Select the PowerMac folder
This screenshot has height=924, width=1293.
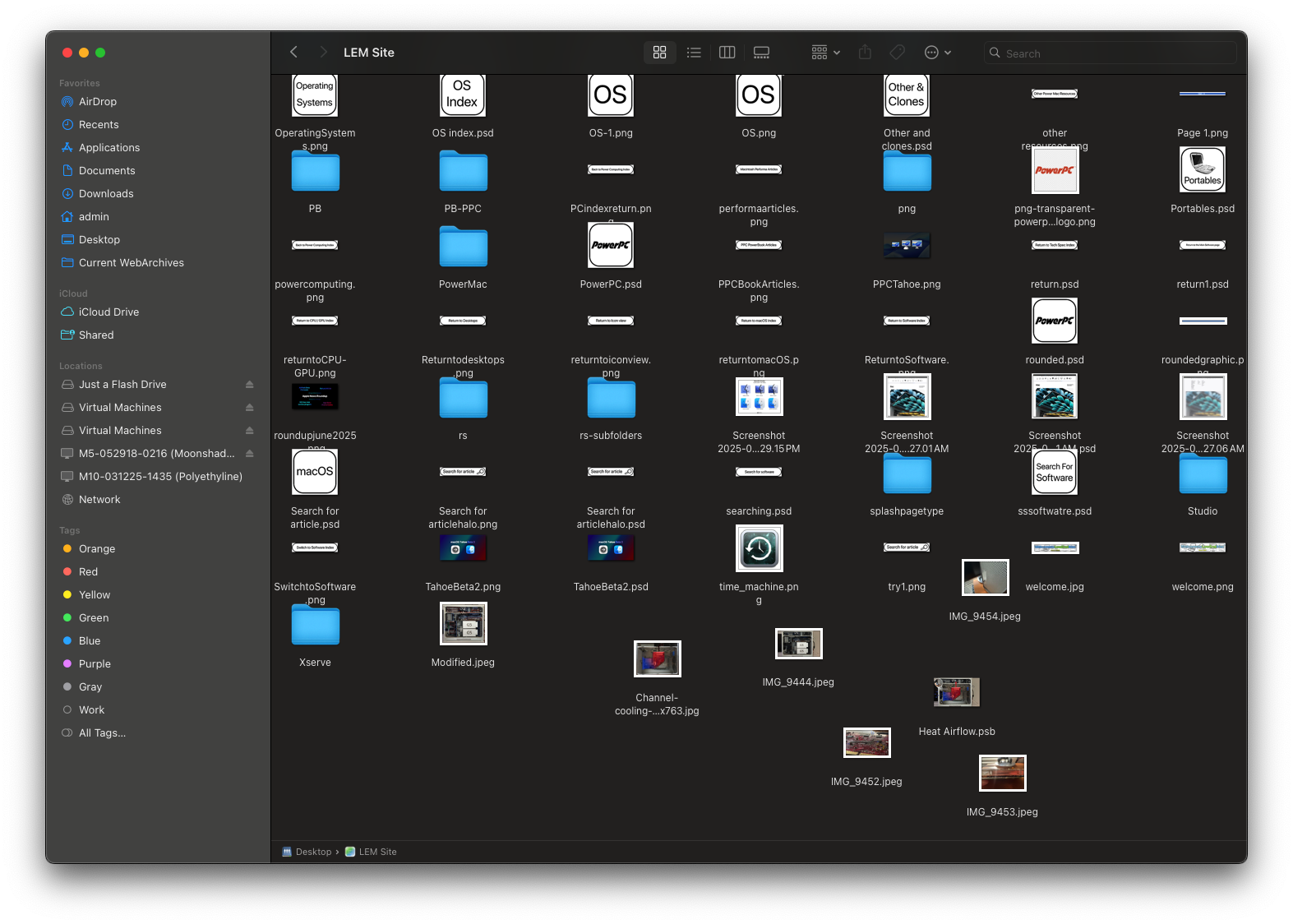click(463, 248)
